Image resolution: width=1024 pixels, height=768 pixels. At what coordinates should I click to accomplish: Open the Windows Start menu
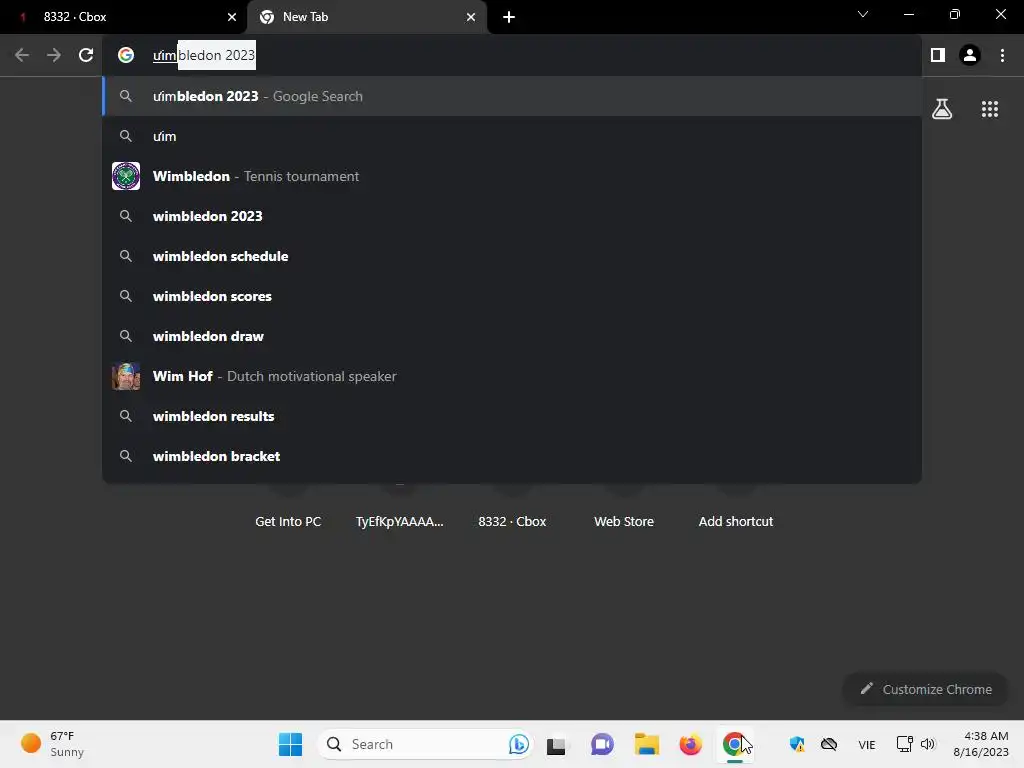[290, 744]
